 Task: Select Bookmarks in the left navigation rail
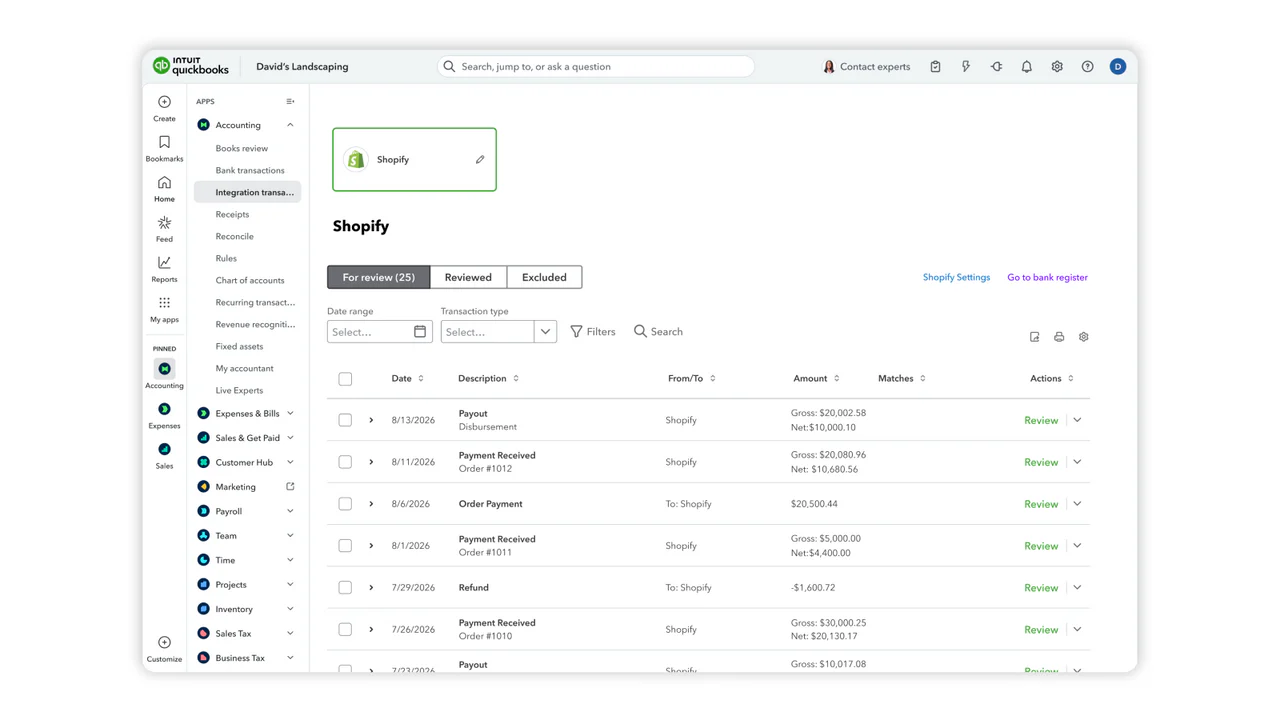click(163, 148)
